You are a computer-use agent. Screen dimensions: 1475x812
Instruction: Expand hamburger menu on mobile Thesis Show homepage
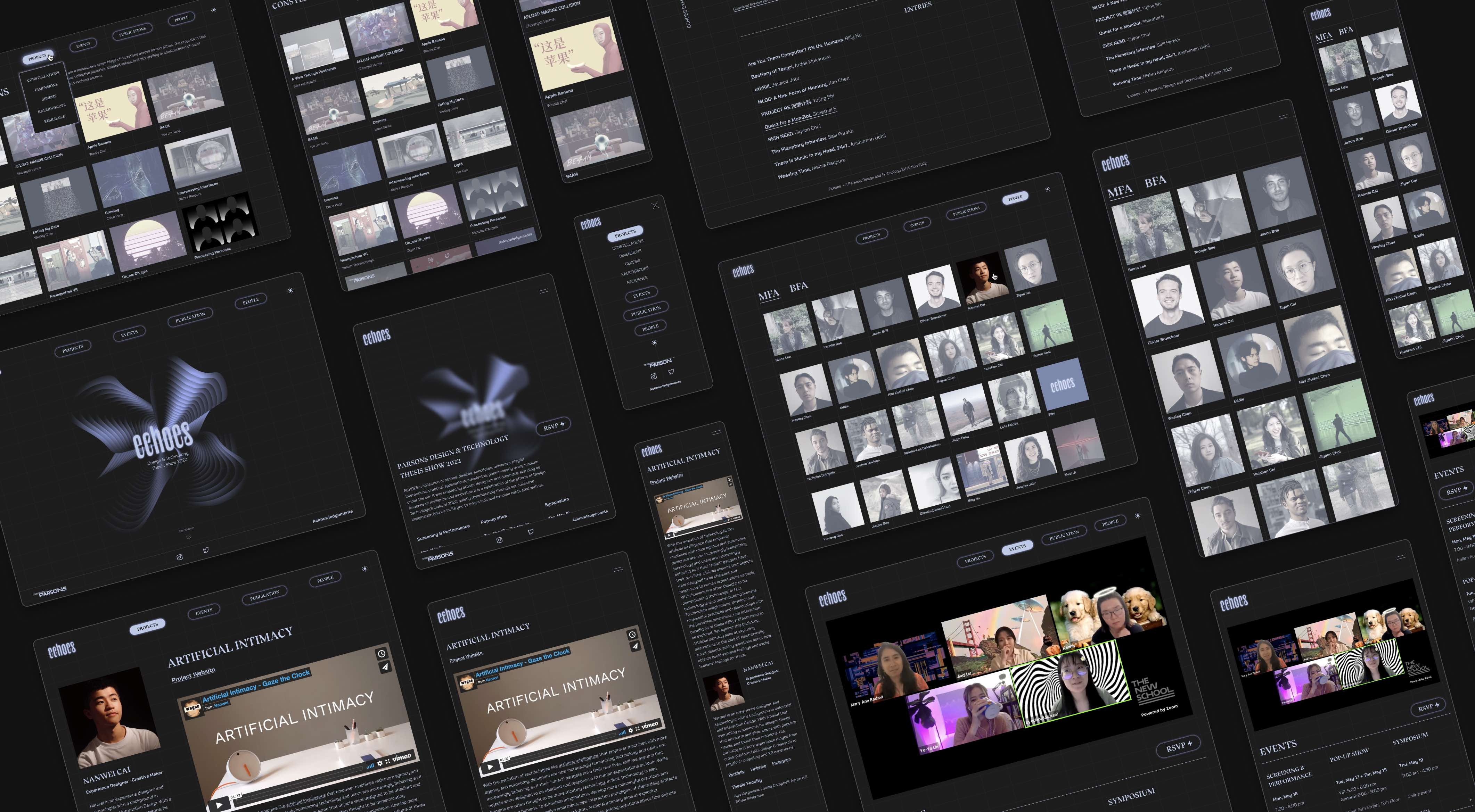[543, 291]
